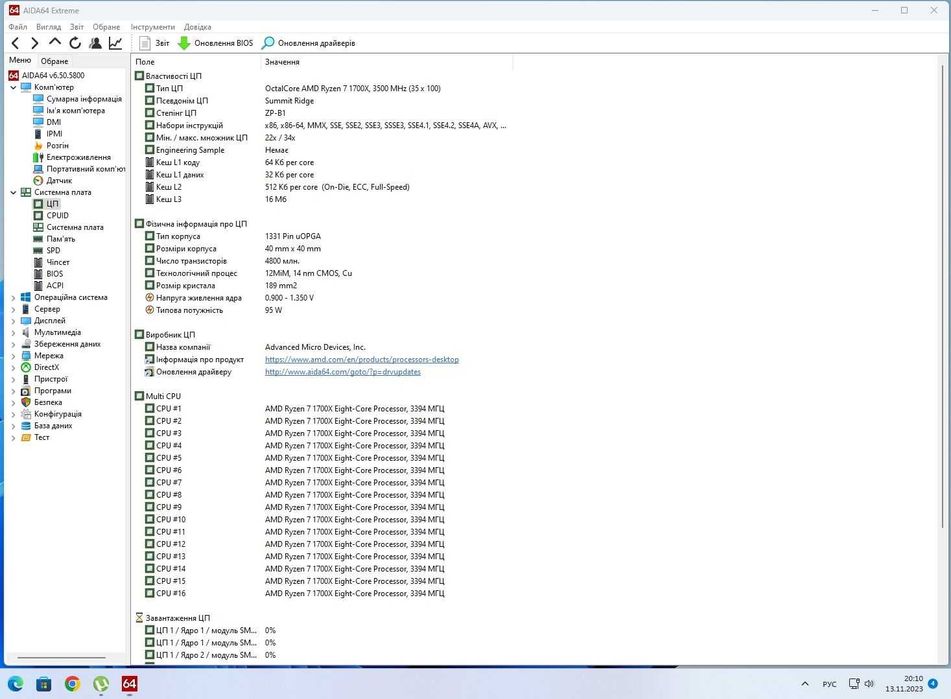Select the Кеш L3 row
The width and height of the screenshot is (951, 699).
321,199
